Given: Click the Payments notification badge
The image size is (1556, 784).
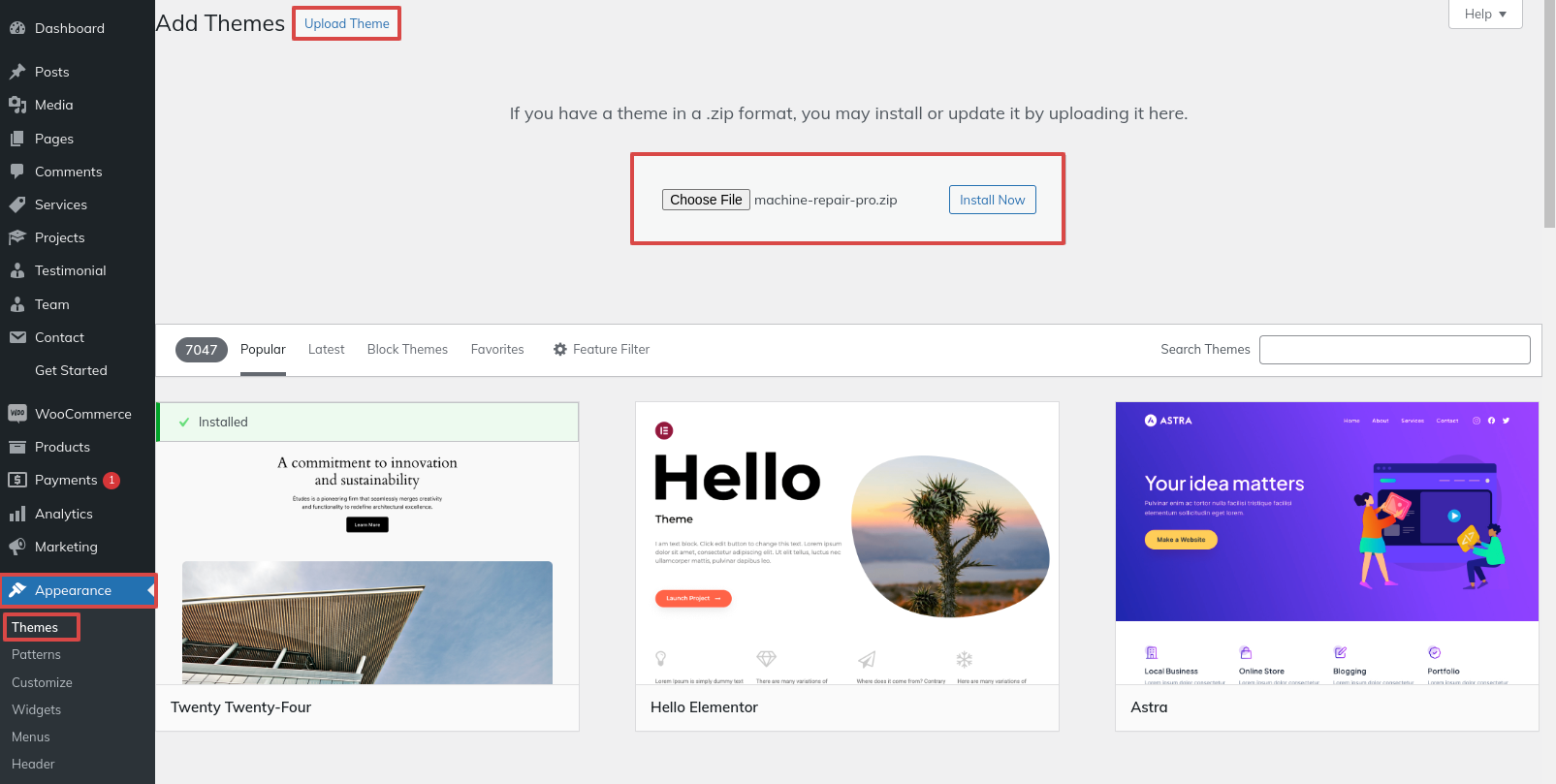Looking at the screenshot, I should [111, 480].
